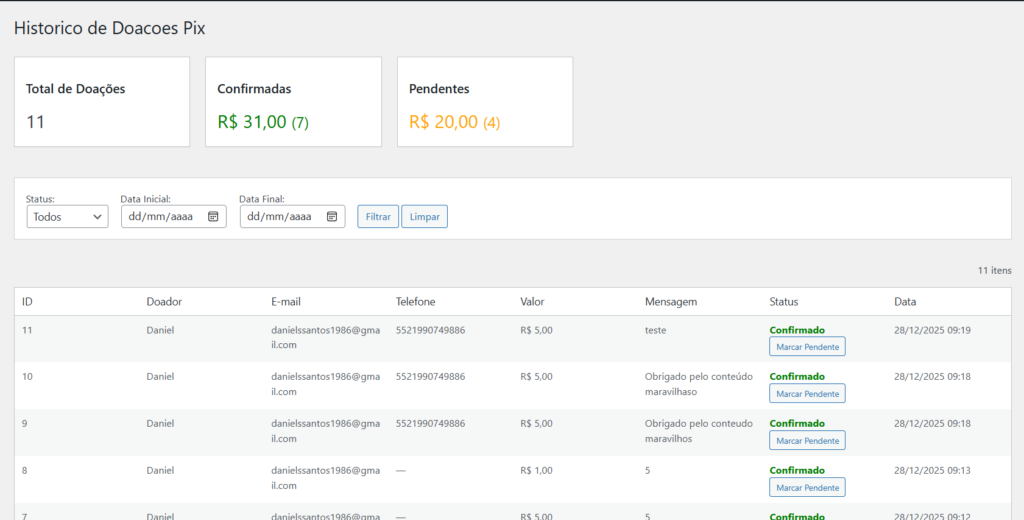This screenshot has height=520, width=1024.
Task: Click Marcar Pendente for donation ID 8
Action: pyautogui.click(x=807, y=487)
